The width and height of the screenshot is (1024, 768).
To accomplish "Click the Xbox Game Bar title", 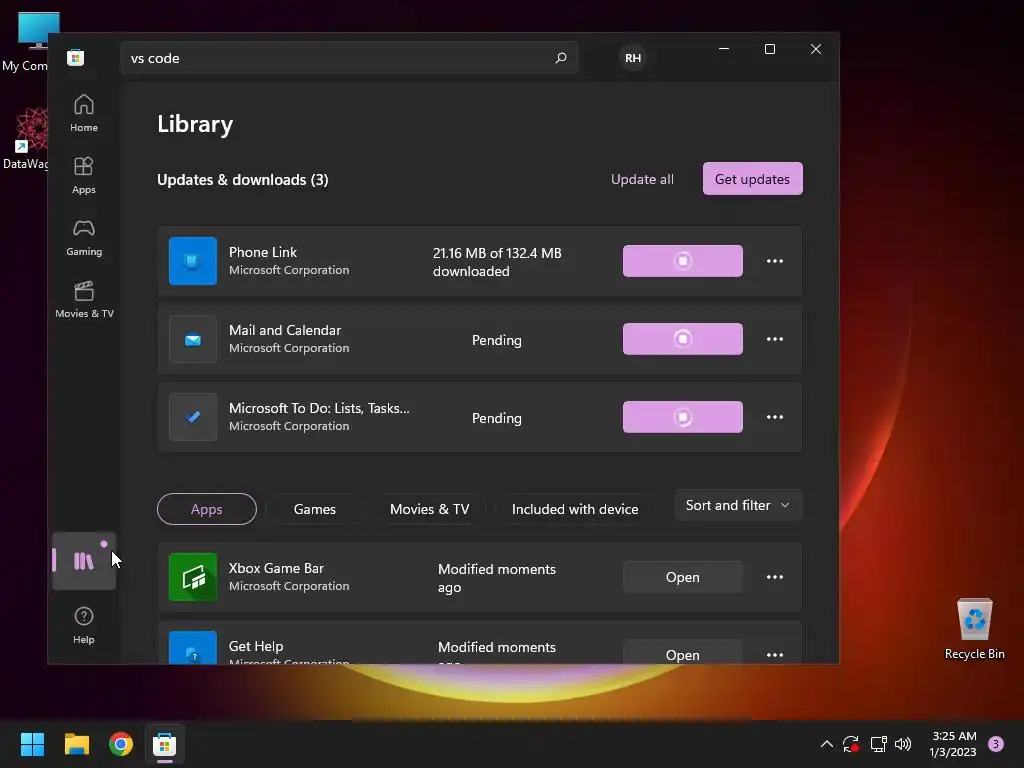I will [276, 568].
